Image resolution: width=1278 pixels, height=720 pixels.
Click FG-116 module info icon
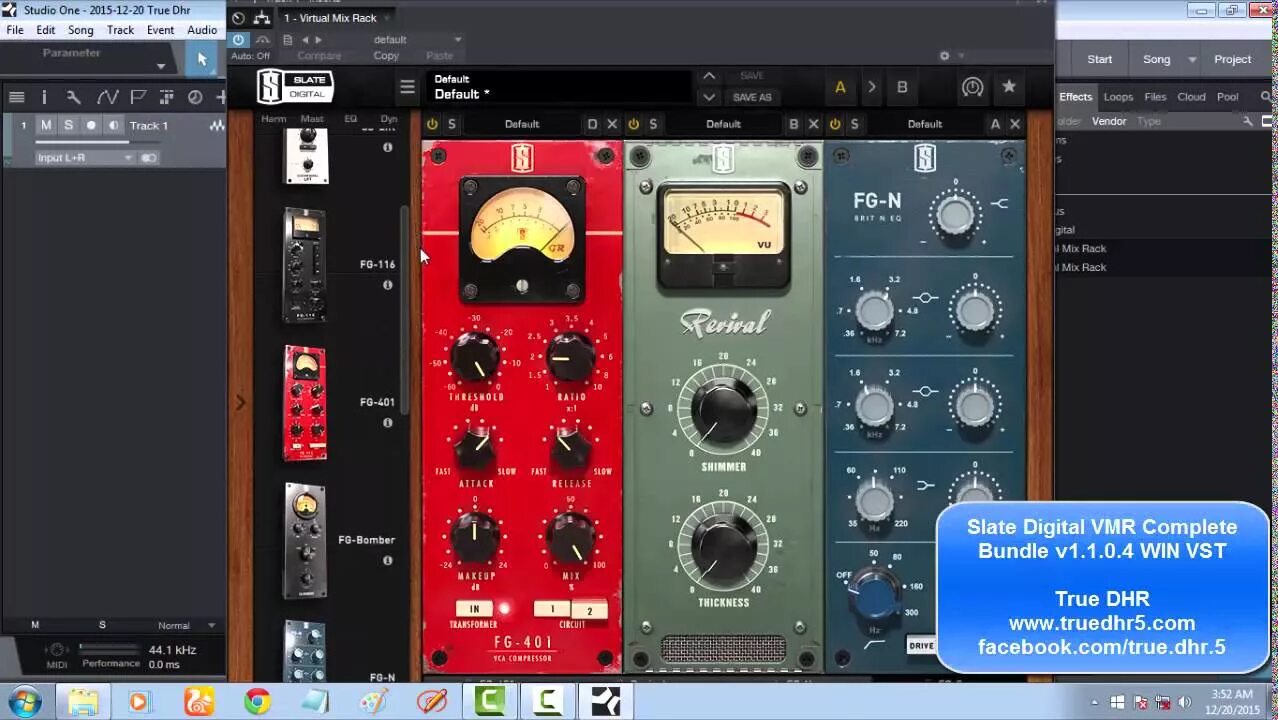coord(388,285)
